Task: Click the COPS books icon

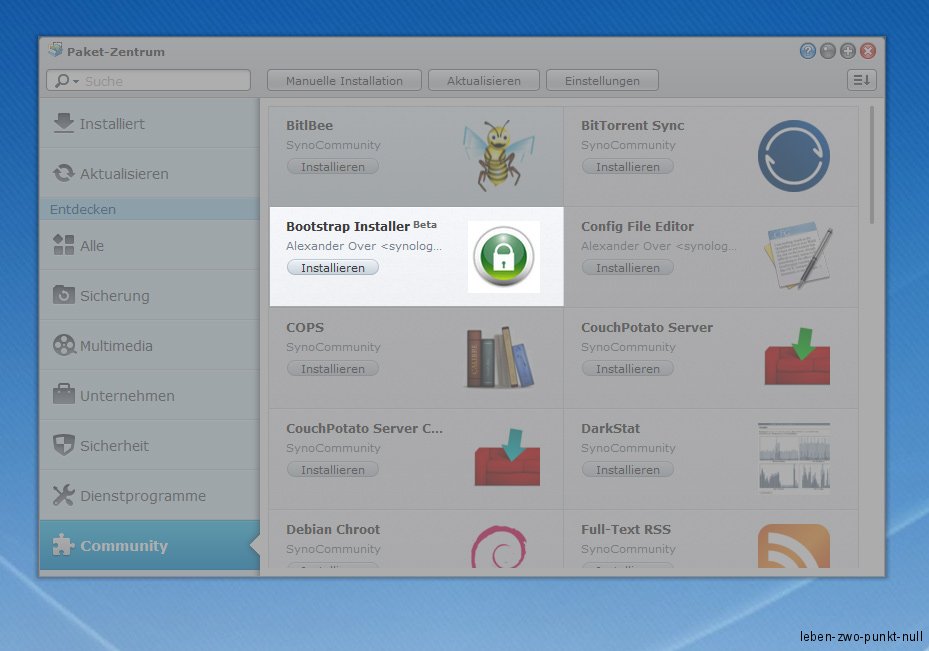Action: tap(500, 357)
